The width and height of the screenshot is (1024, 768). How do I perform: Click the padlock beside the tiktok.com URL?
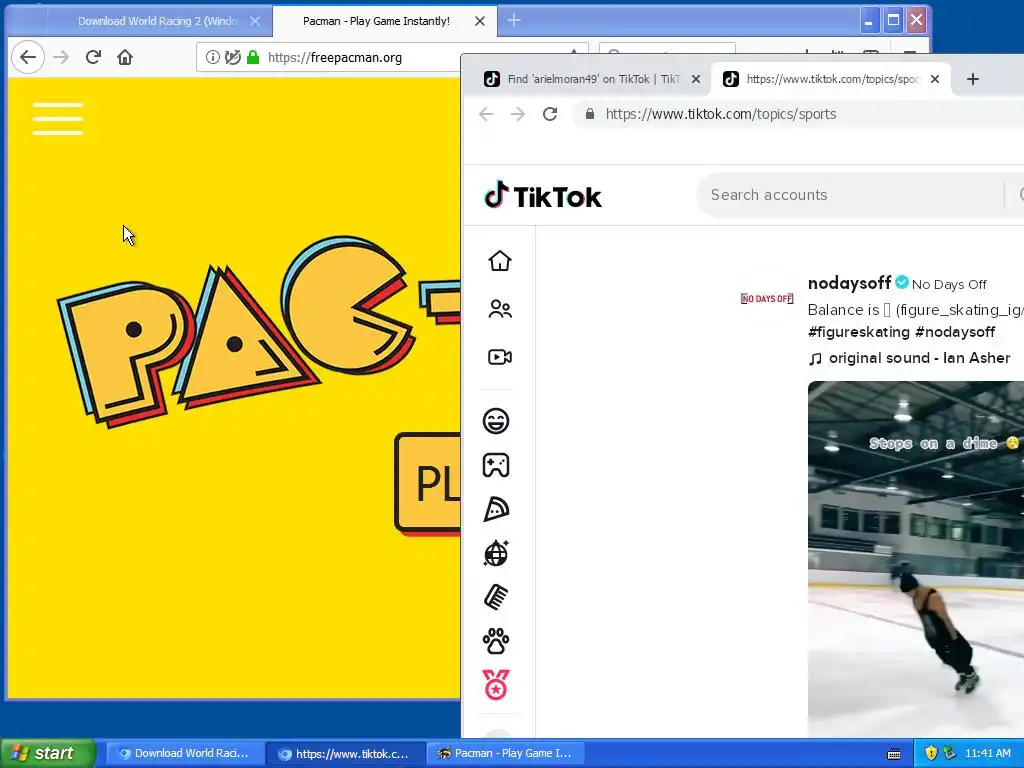(590, 114)
